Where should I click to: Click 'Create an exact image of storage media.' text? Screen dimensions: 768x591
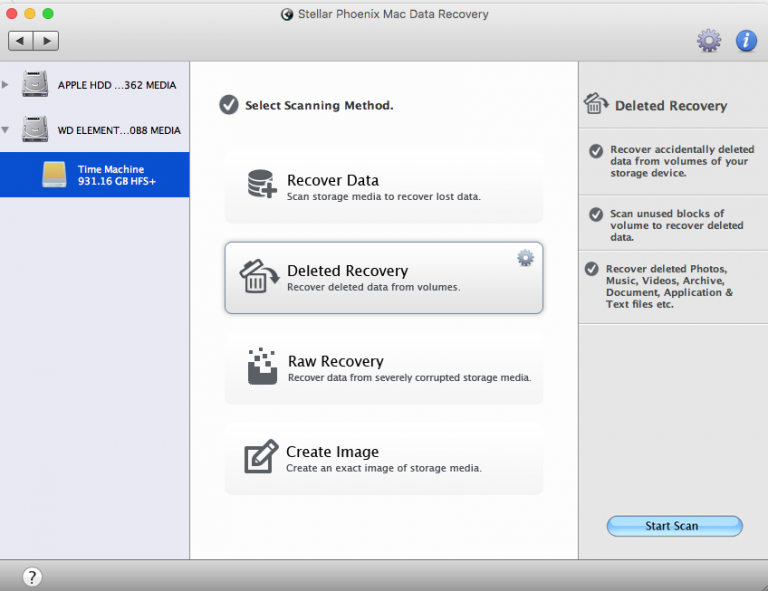point(384,468)
